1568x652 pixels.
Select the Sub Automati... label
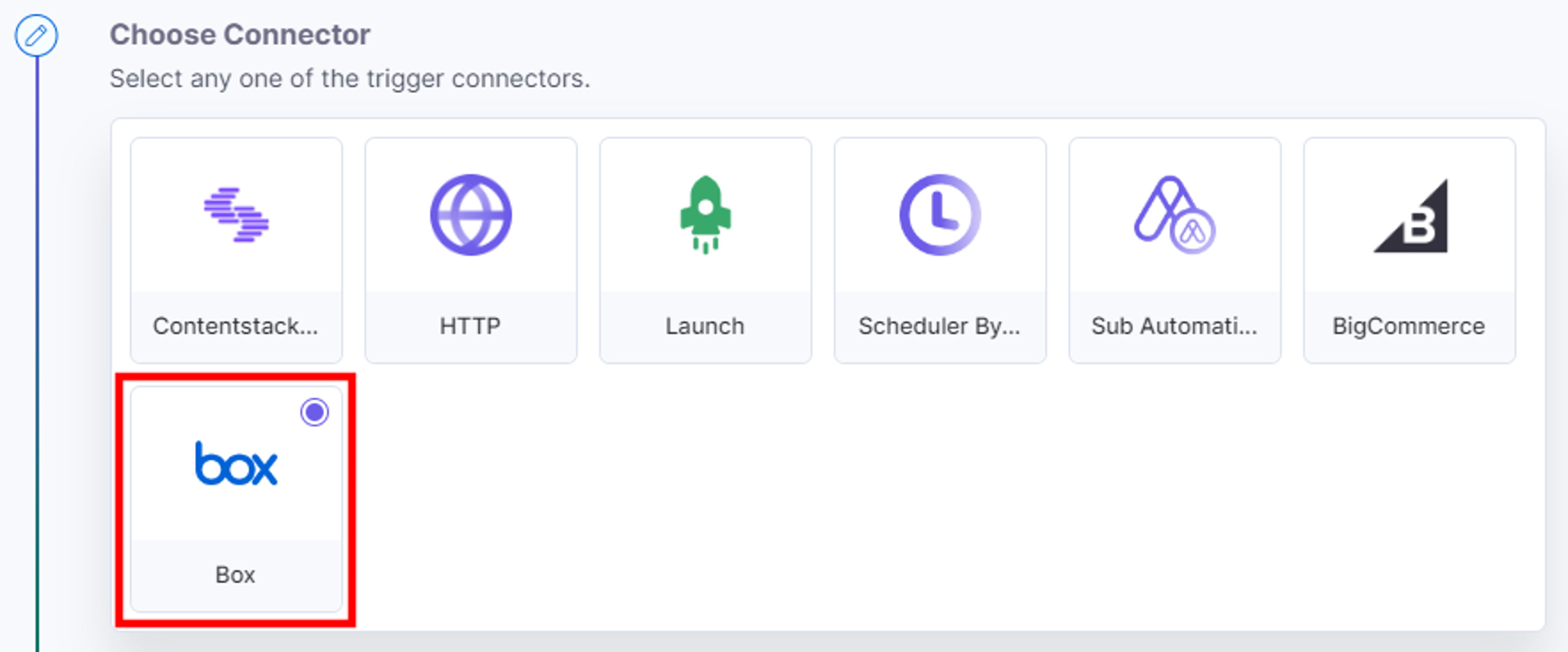point(1175,326)
